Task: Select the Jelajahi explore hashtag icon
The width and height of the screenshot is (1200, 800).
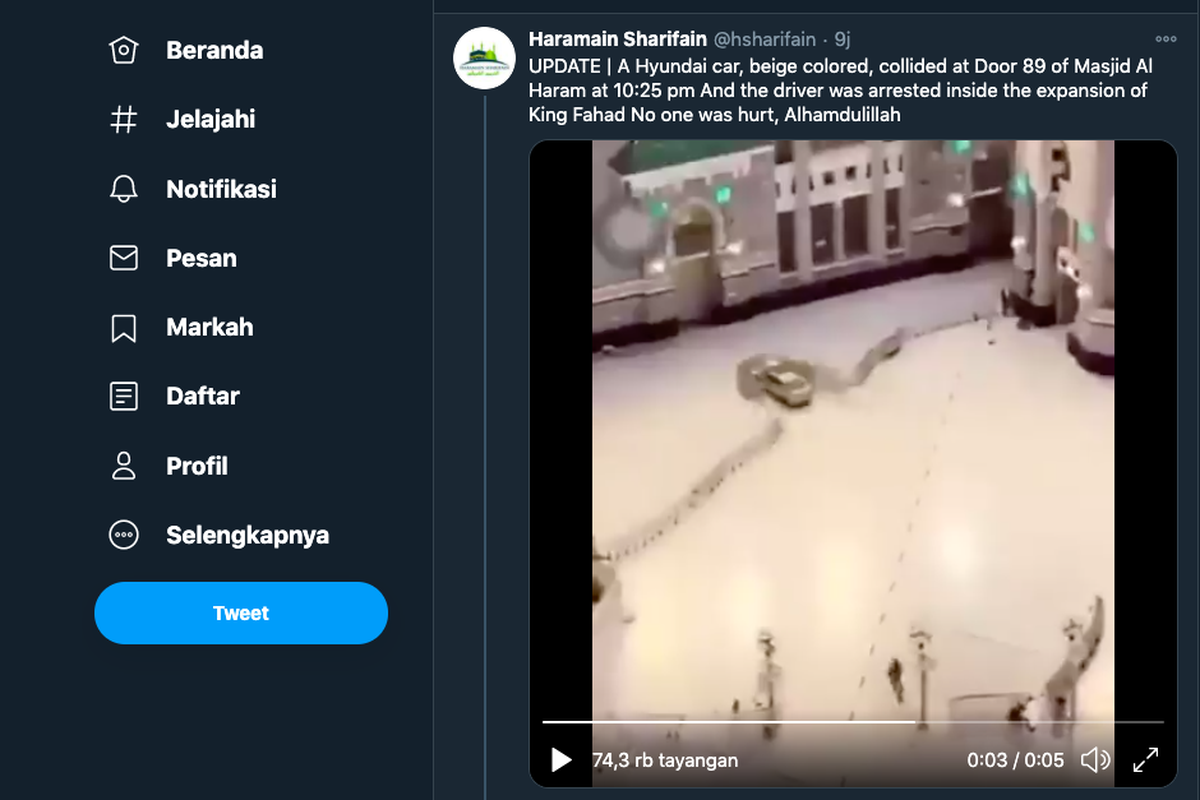Action: pyautogui.click(x=124, y=118)
